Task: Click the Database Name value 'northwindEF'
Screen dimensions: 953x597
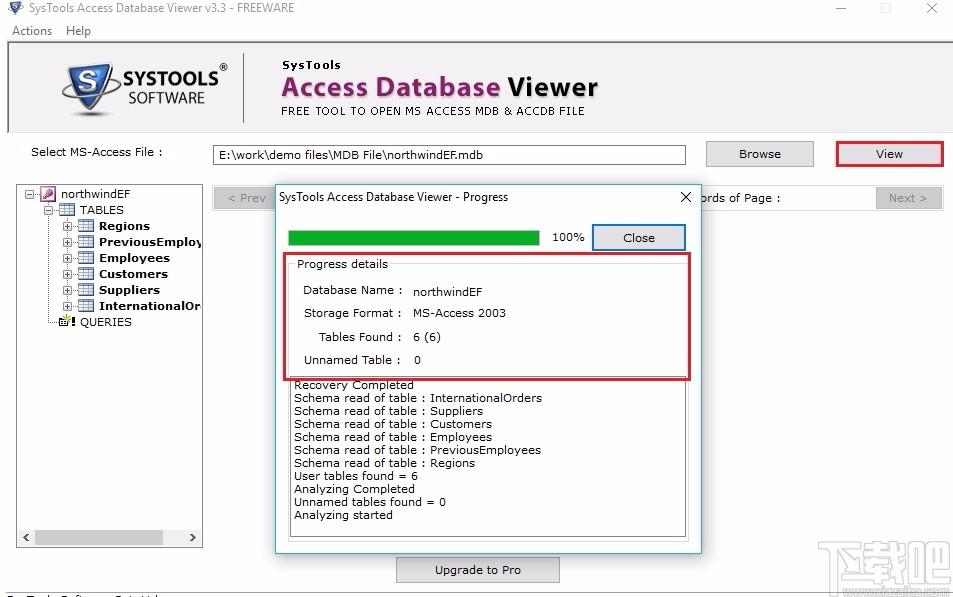Action: click(447, 292)
